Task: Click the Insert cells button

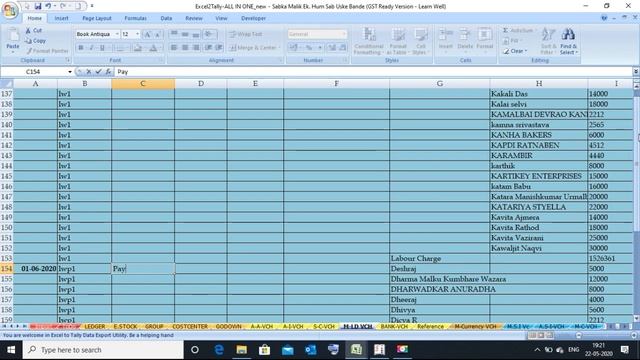Action: point(446,41)
